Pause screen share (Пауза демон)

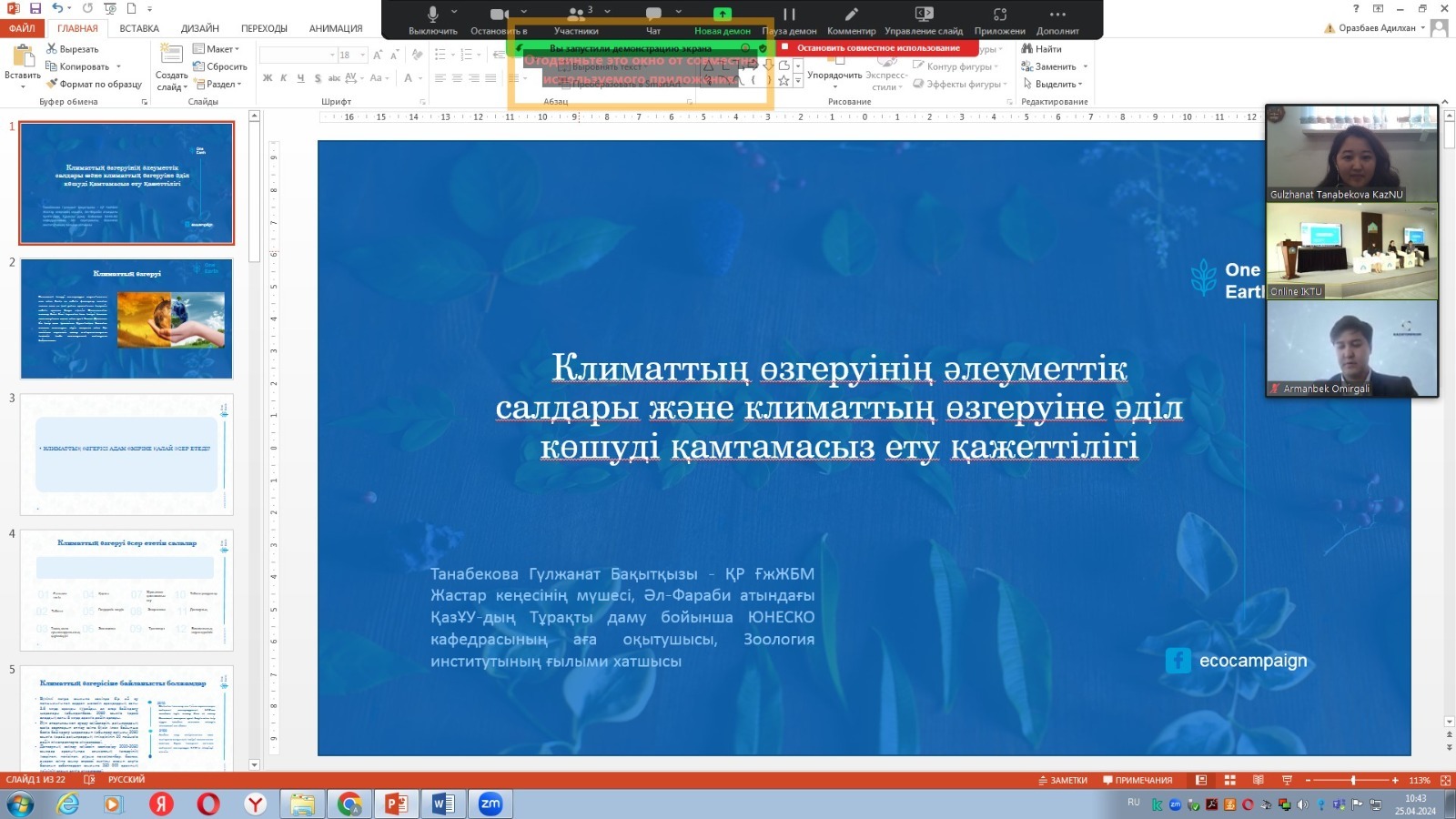click(789, 19)
